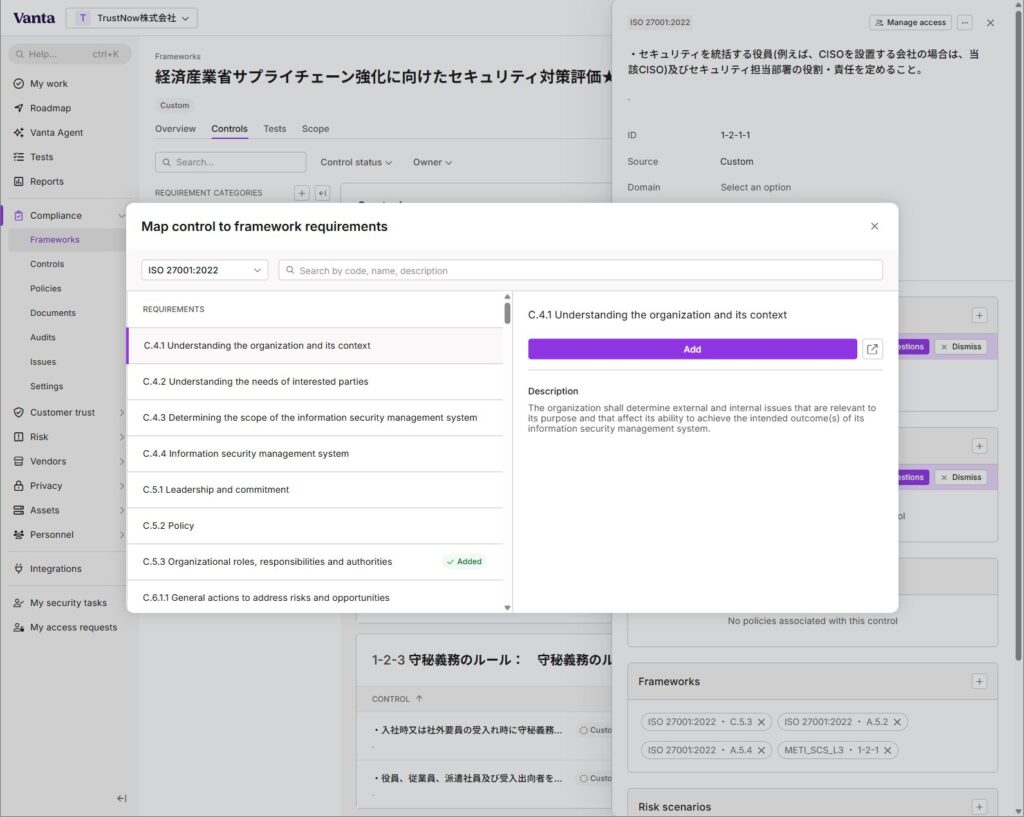Open the more options ellipsis button
Viewport: 1024px width, 817px height.
point(964,22)
